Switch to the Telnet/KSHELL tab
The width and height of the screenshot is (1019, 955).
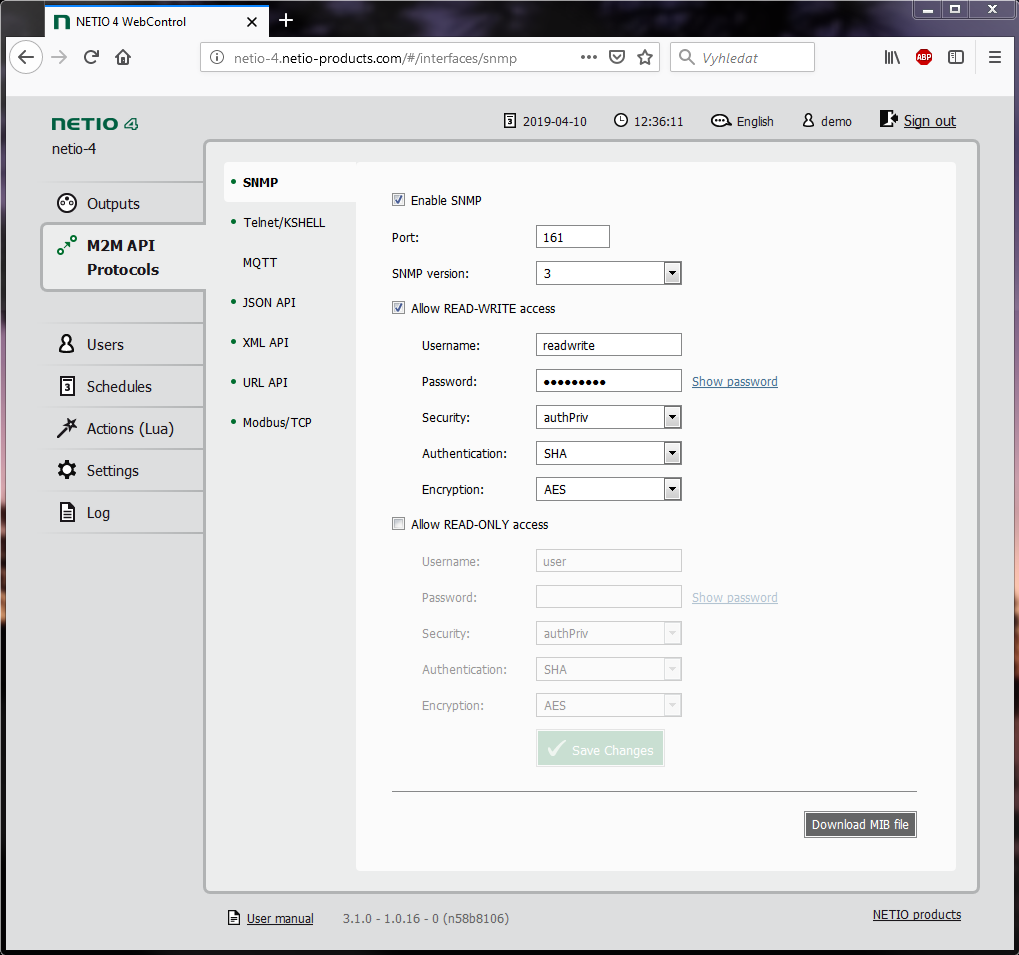click(284, 222)
